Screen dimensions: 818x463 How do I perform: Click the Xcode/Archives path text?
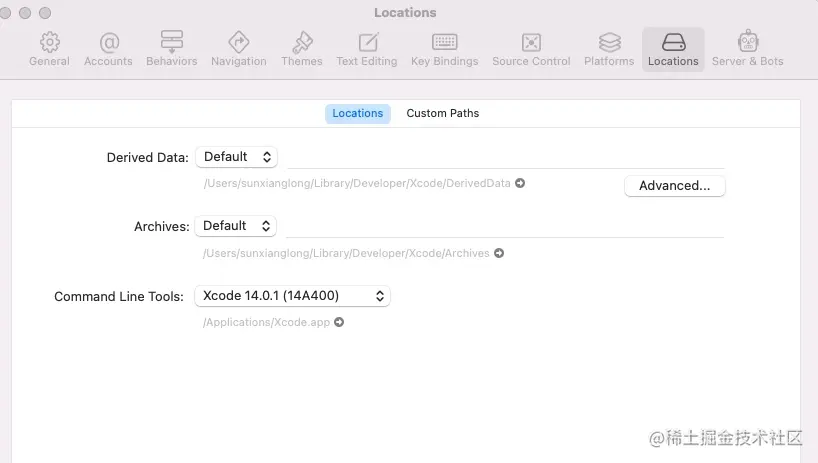click(346, 253)
